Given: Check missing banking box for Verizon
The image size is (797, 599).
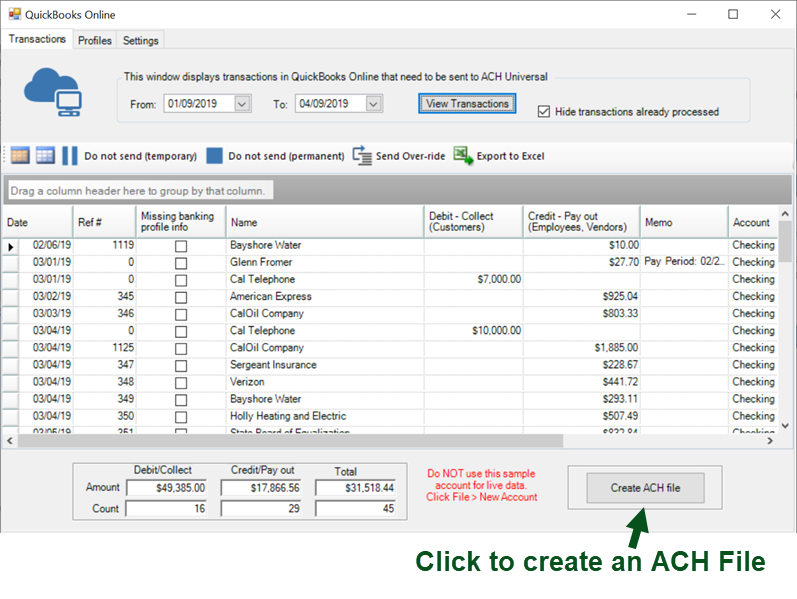Looking at the screenshot, I should (x=181, y=382).
